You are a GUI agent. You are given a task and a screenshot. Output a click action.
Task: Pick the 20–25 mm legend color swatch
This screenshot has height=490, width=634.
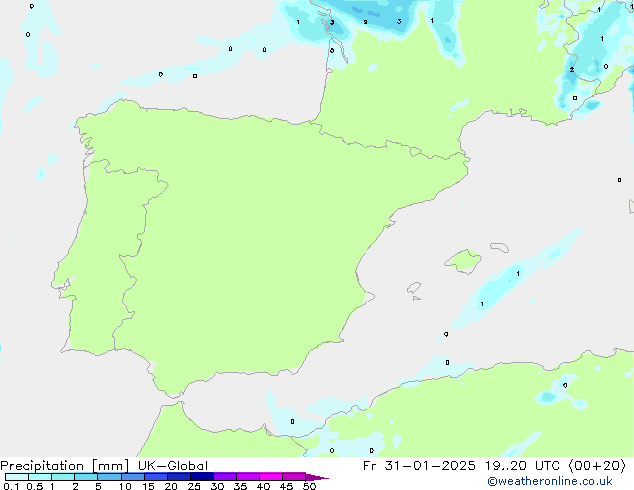[x=178, y=477]
